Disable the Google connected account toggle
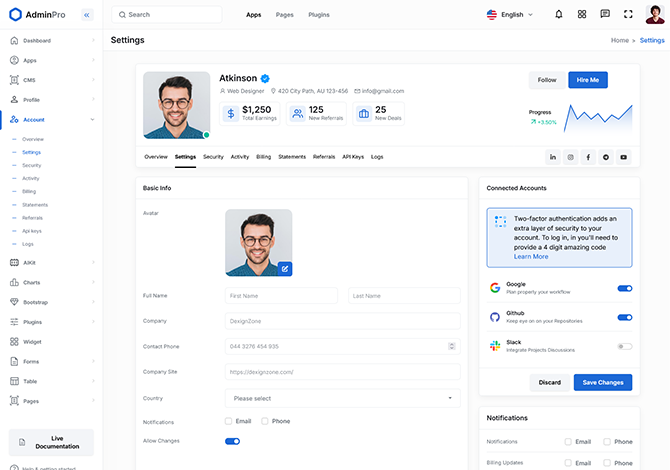The image size is (670, 470). [624, 288]
